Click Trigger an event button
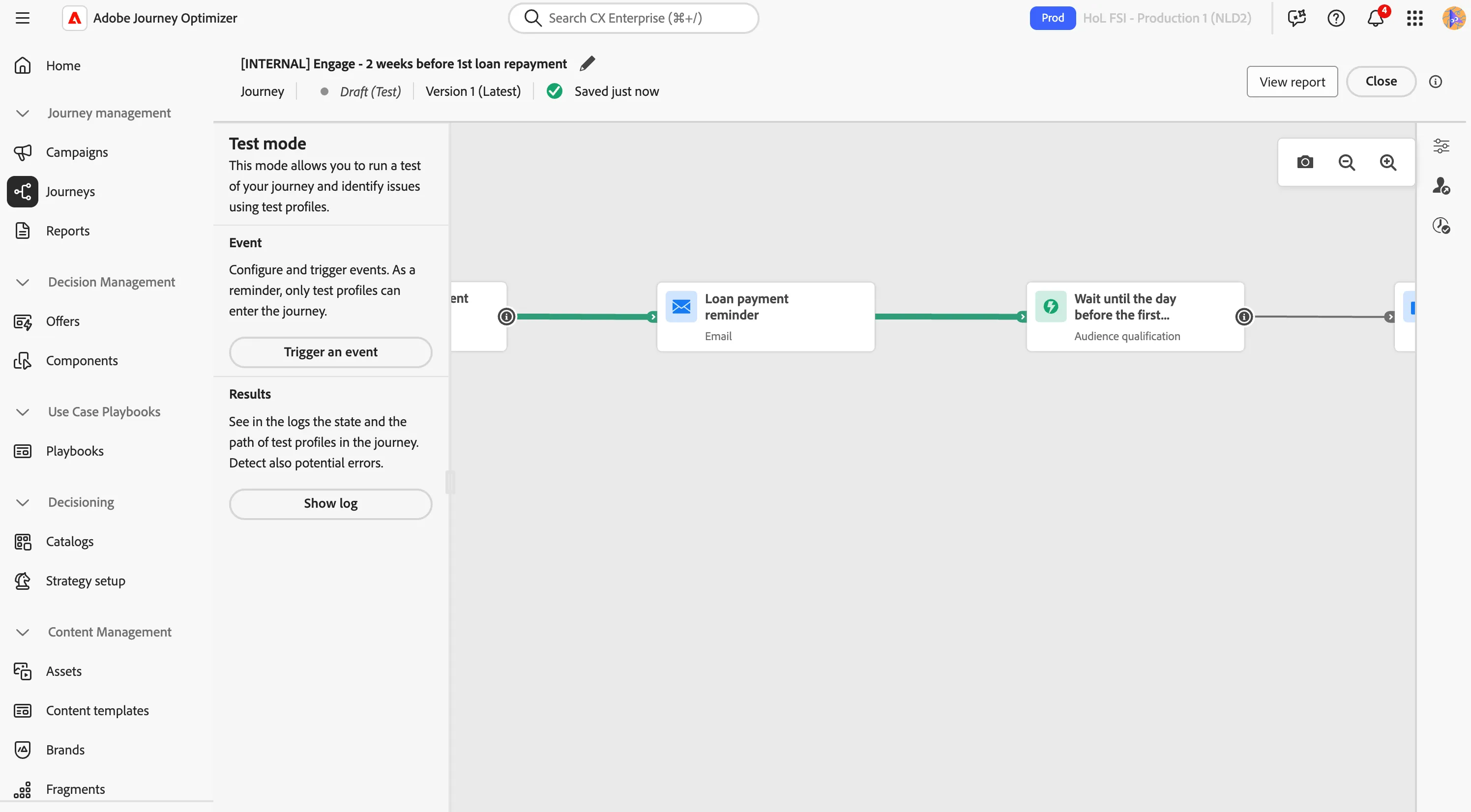The height and width of the screenshot is (812, 1471). pos(331,352)
